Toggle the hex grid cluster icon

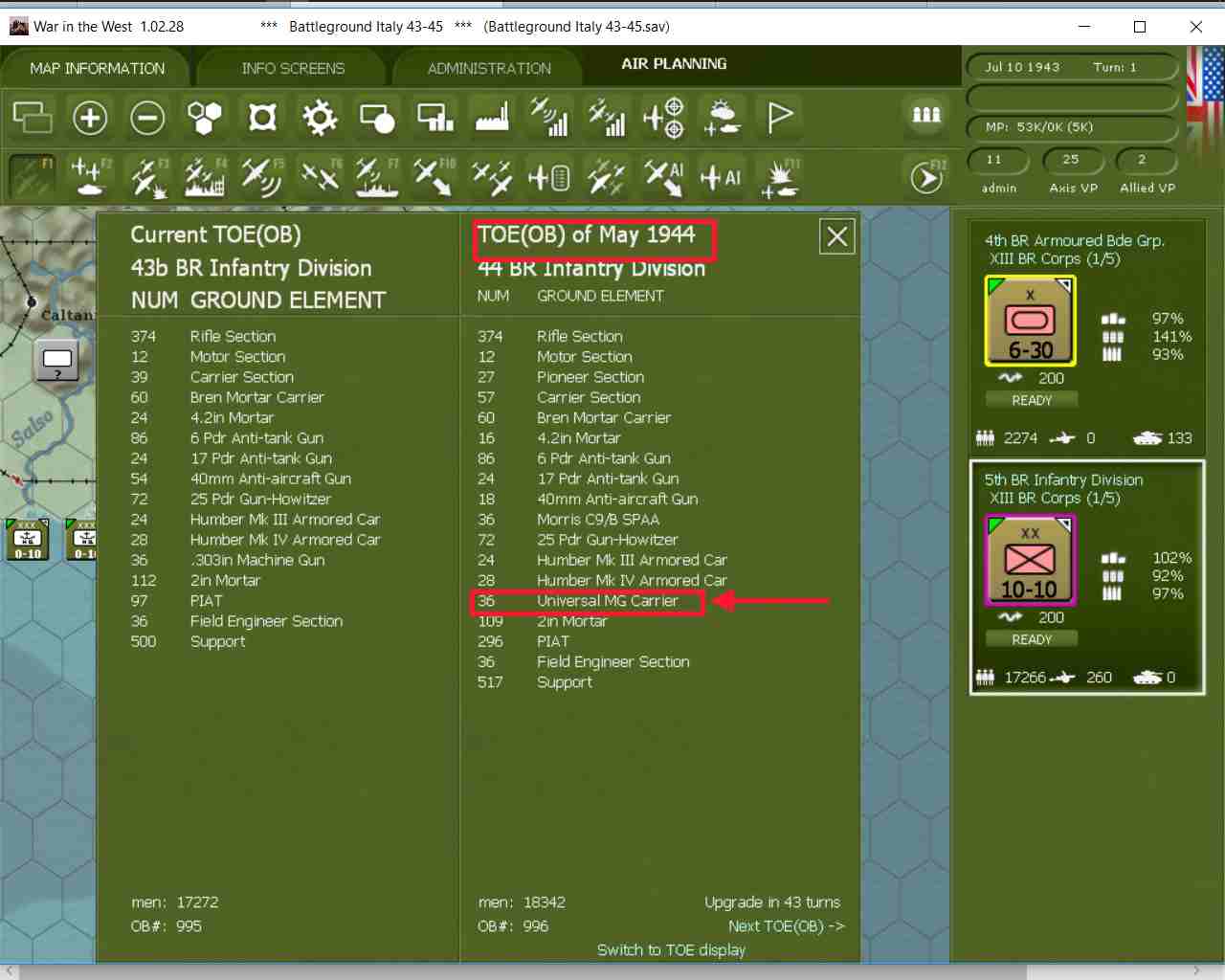click(205, 118)
